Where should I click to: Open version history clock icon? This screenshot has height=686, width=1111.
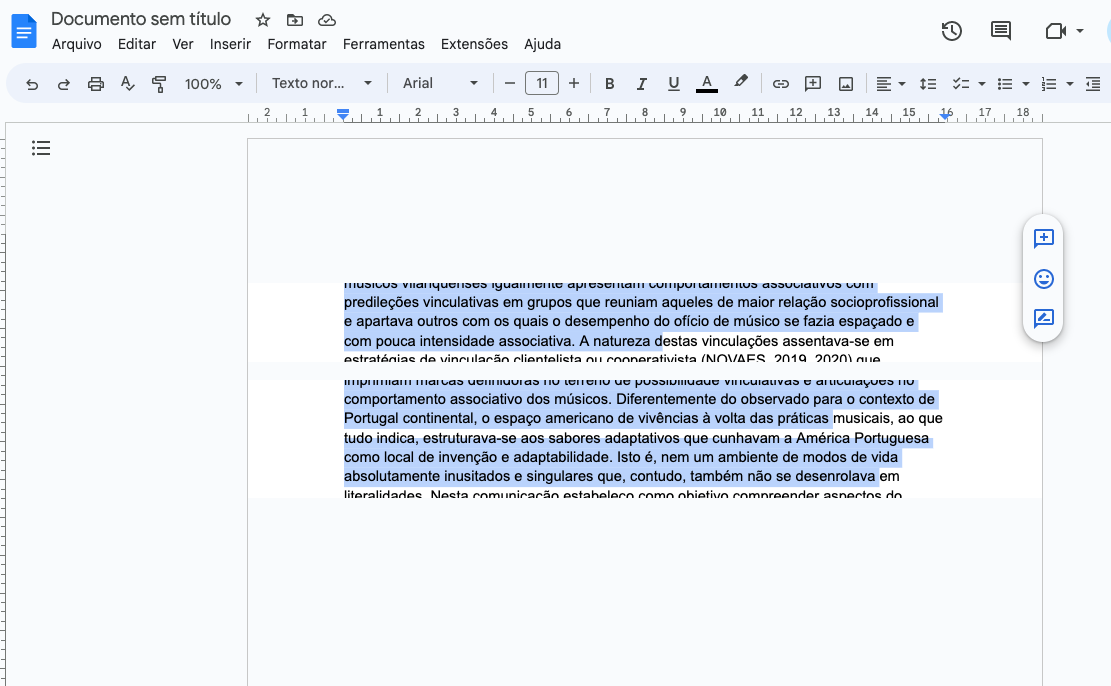tap(952, 31)
